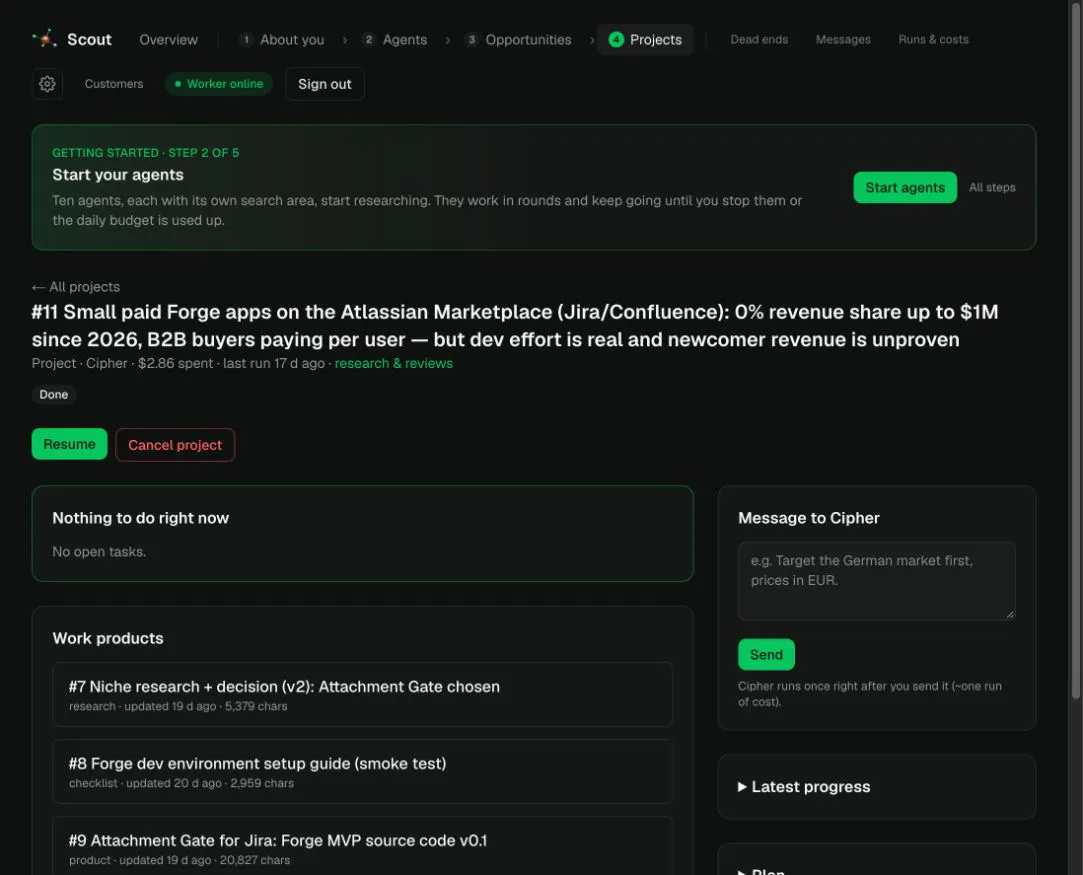Click the Scout logo icon
The height and width of the screenshot is (875, 1083).
point(45,39)
